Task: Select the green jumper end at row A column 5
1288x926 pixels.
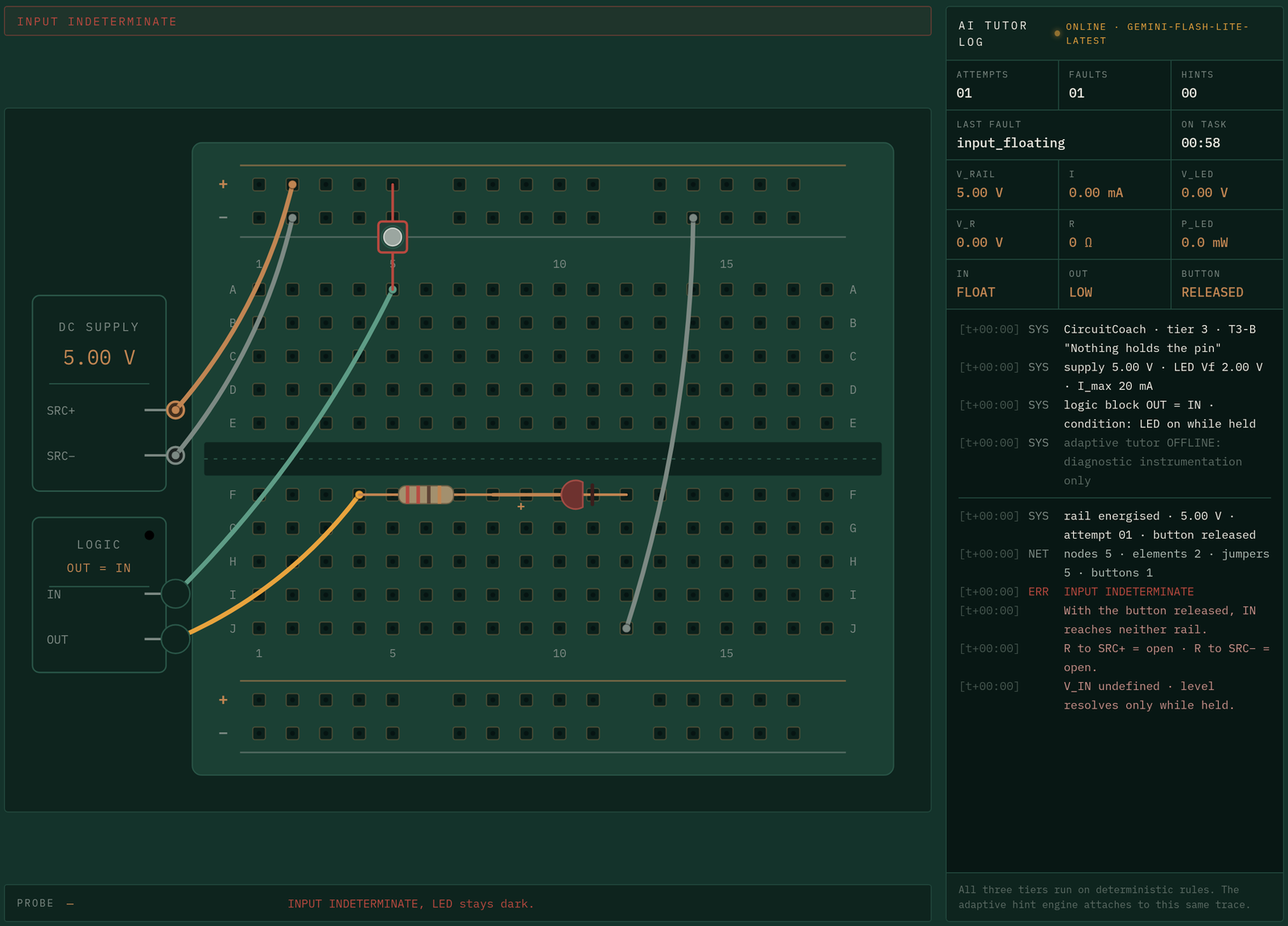Action: coord(393,289)
